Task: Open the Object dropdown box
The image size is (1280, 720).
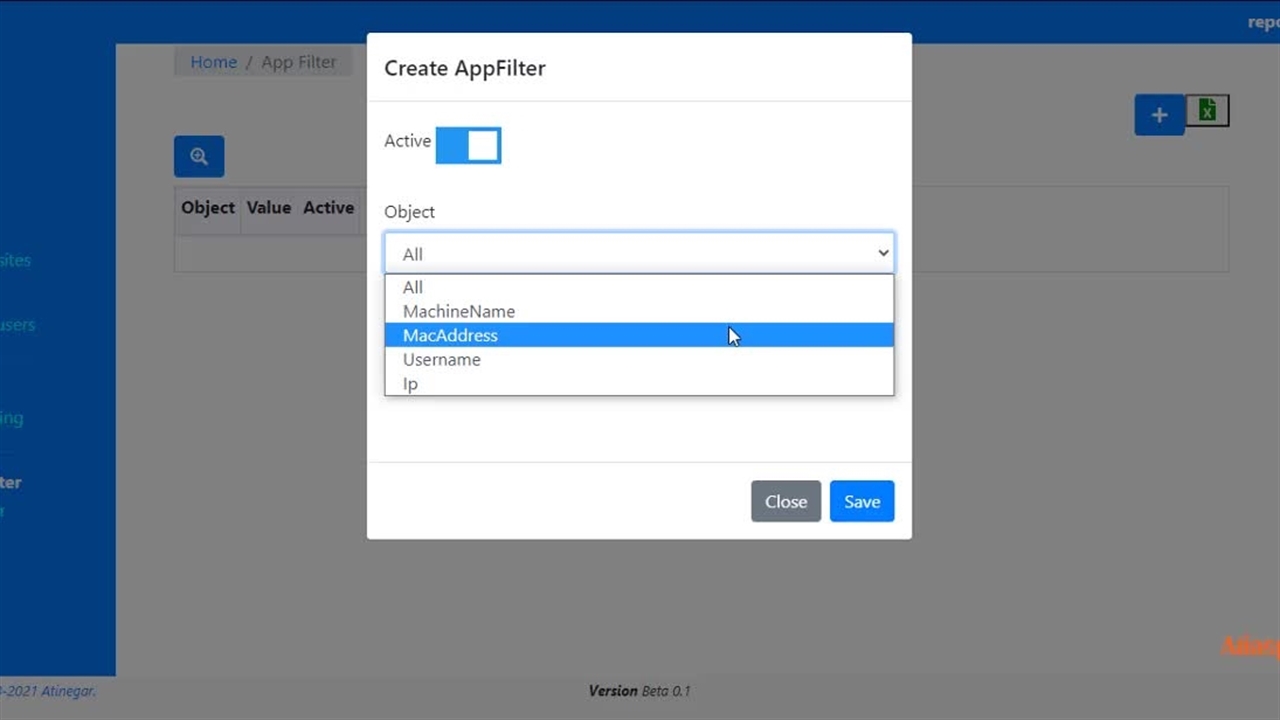Action: pyautogui.click(x=639, y=254)
